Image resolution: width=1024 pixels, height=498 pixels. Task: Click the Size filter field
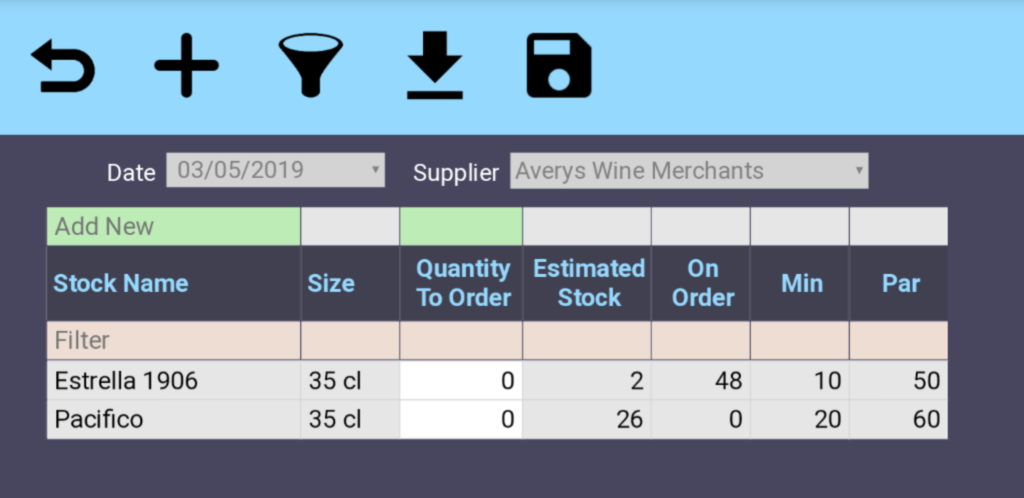point(350,341)
